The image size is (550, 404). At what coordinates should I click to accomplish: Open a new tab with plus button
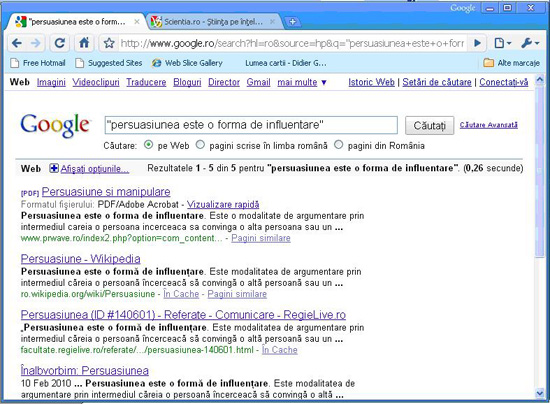(292, 22)
